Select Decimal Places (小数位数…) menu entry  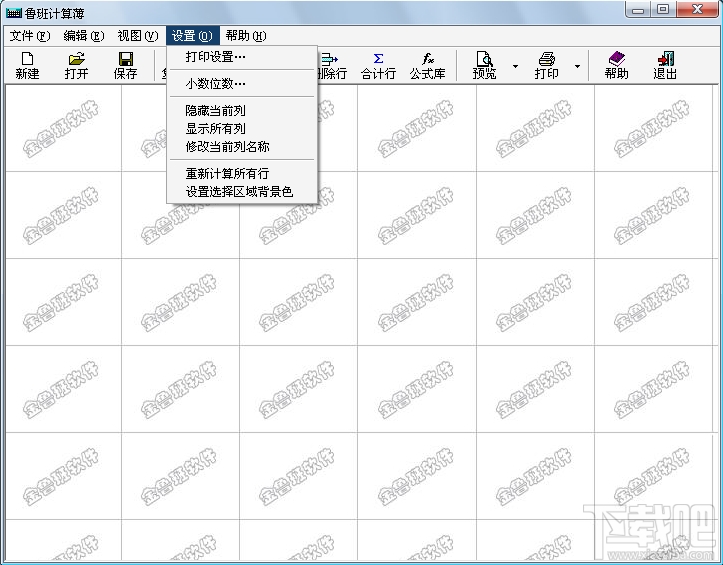pos(242,83)
